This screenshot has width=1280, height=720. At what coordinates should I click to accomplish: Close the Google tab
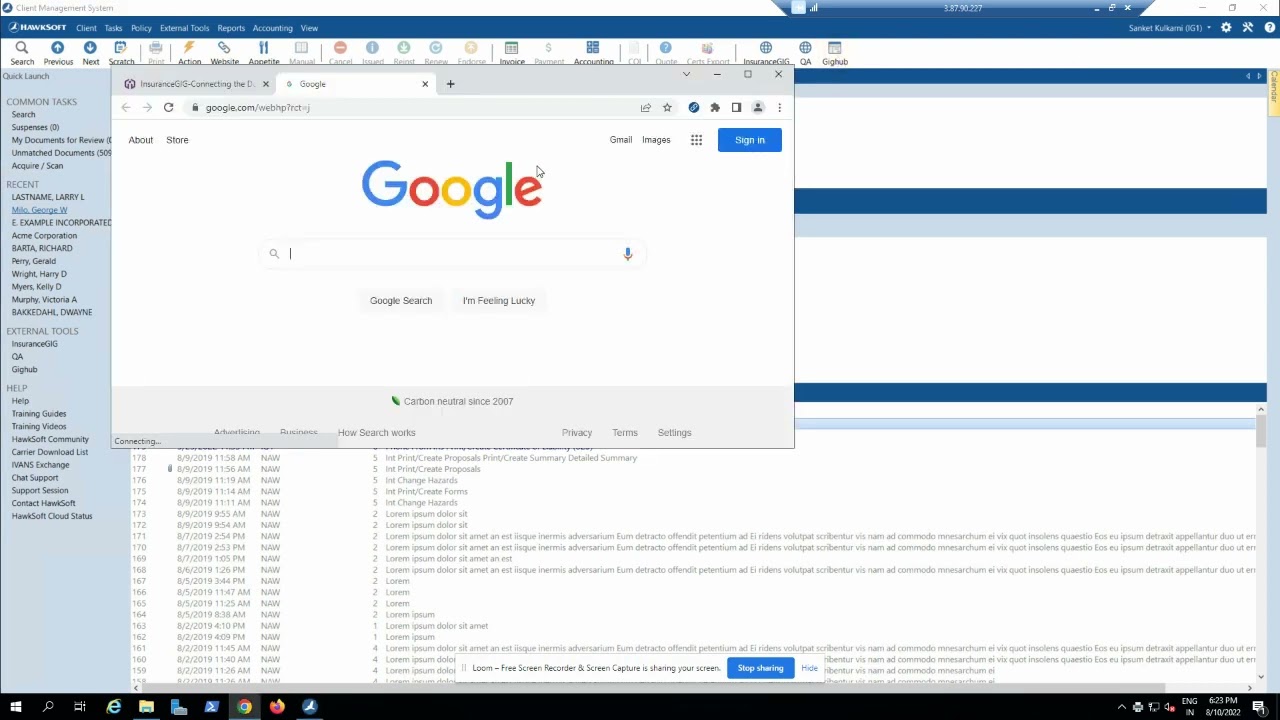425,84
